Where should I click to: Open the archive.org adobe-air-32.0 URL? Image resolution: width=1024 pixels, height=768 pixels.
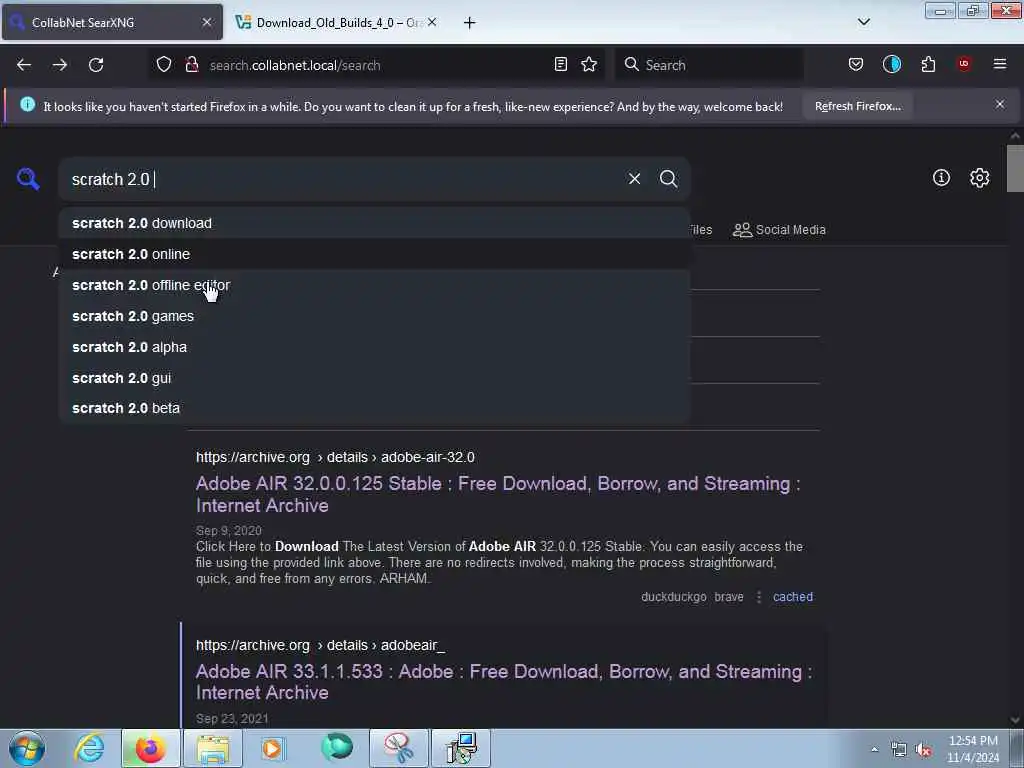(x=335, y=457)
